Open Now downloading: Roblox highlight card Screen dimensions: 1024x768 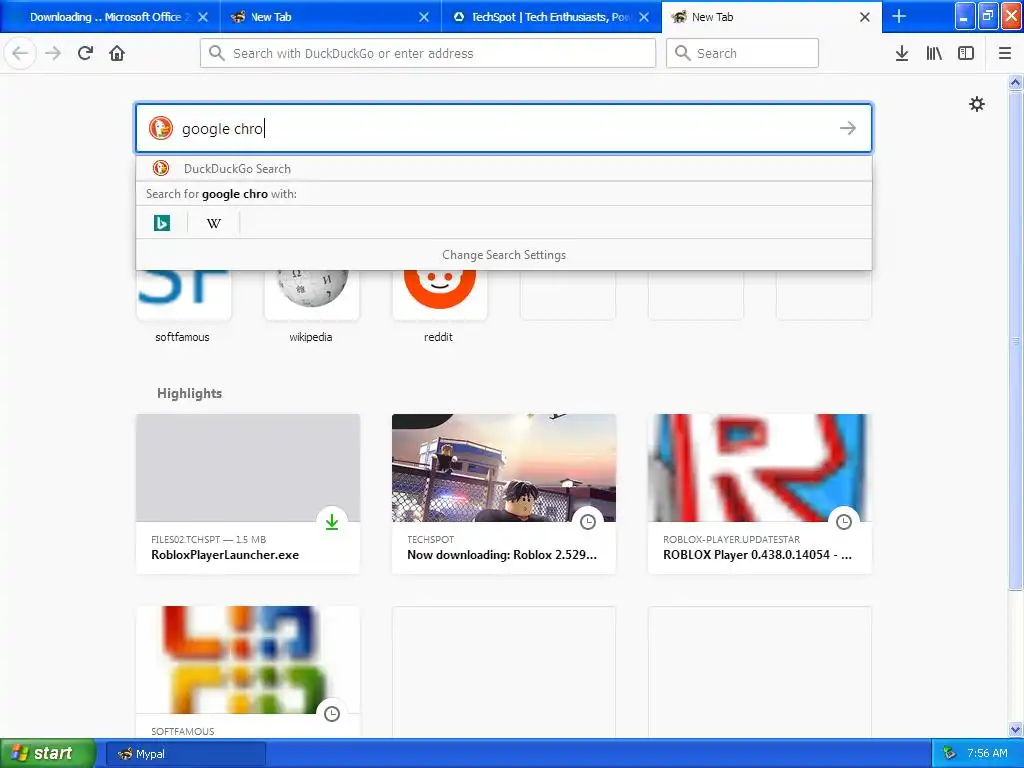pos(504,494)
